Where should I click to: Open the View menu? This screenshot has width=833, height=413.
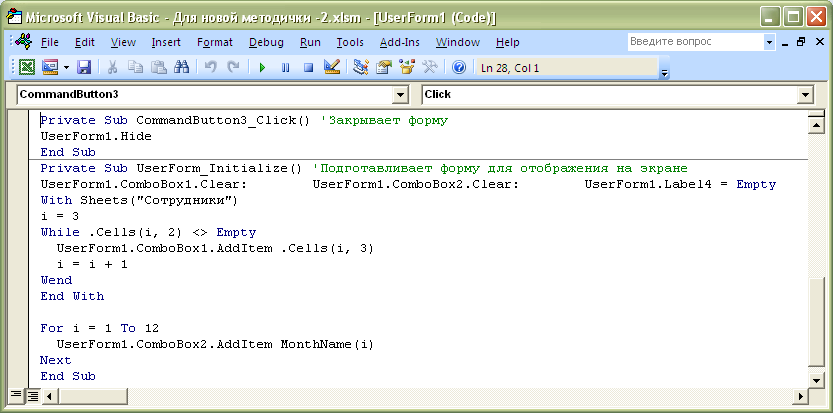click(123, 42)
